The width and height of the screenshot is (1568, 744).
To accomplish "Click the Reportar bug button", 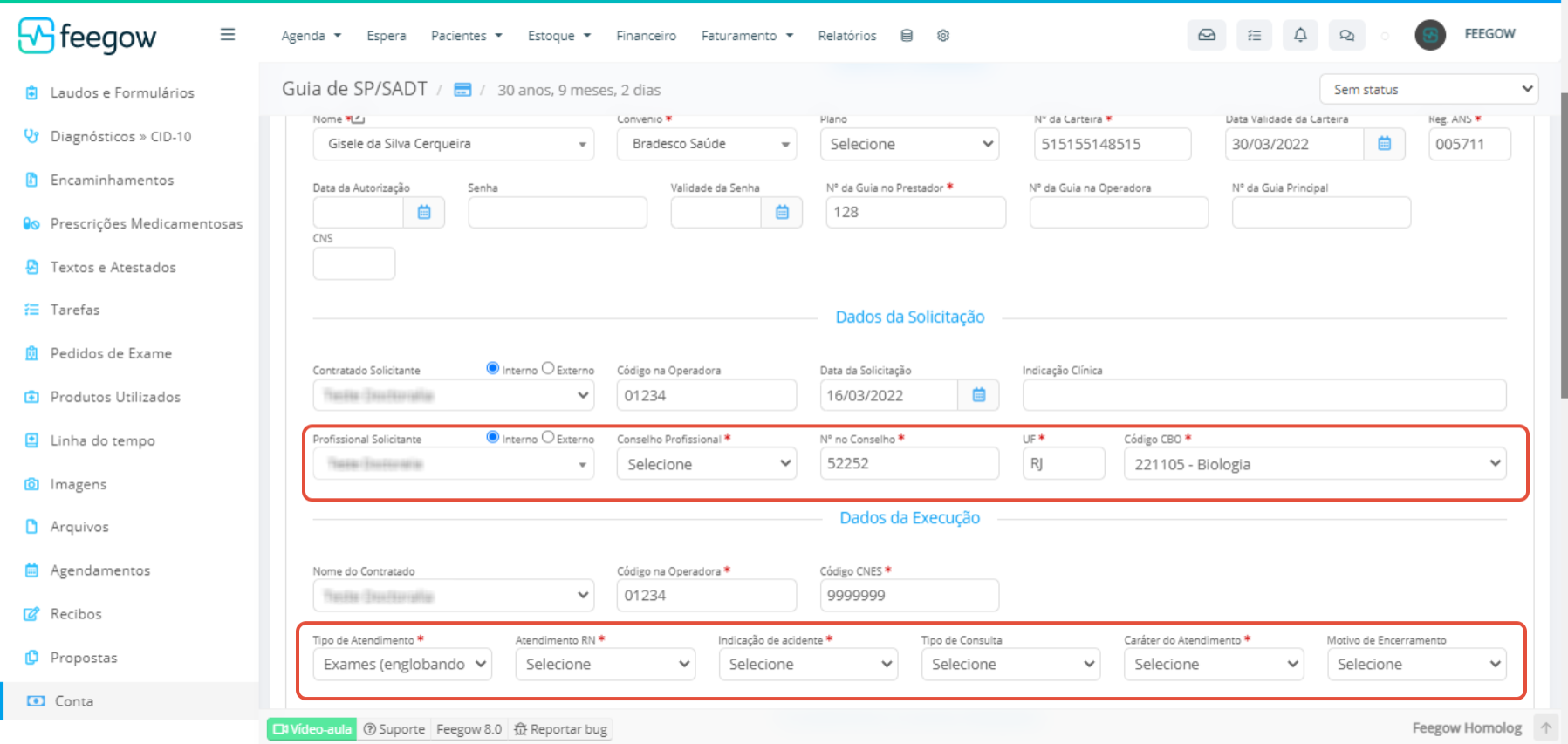I will [560, 729].
